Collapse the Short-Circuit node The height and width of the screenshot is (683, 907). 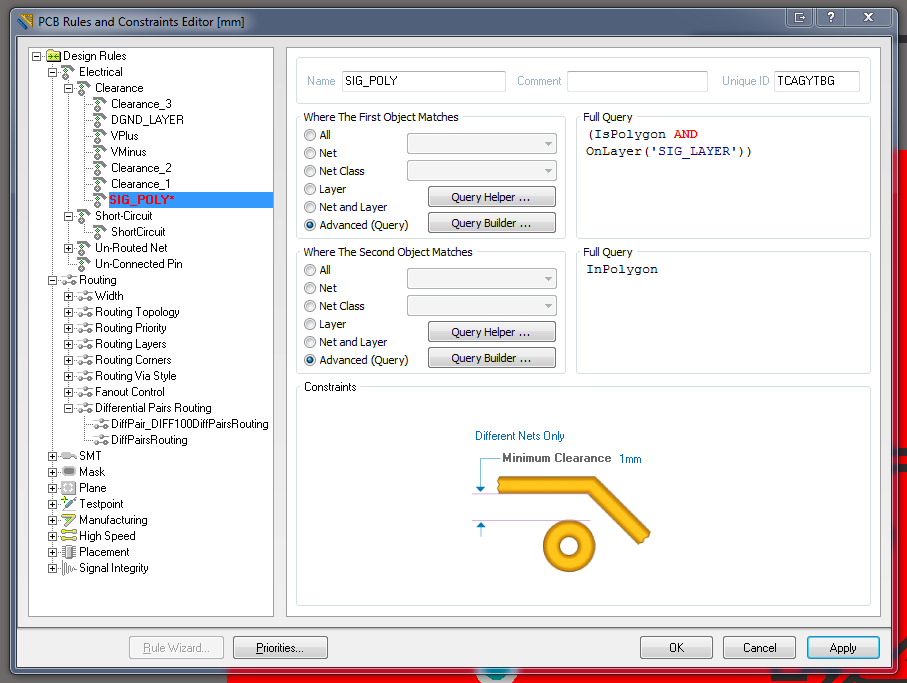[68, 216]
